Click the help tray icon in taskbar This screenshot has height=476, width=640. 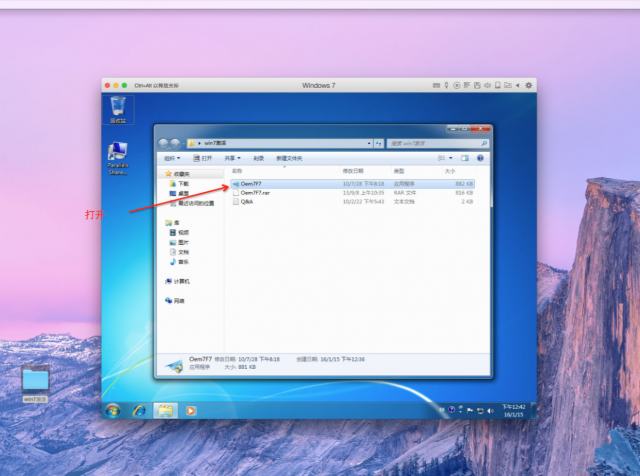(x=451, y=409)
